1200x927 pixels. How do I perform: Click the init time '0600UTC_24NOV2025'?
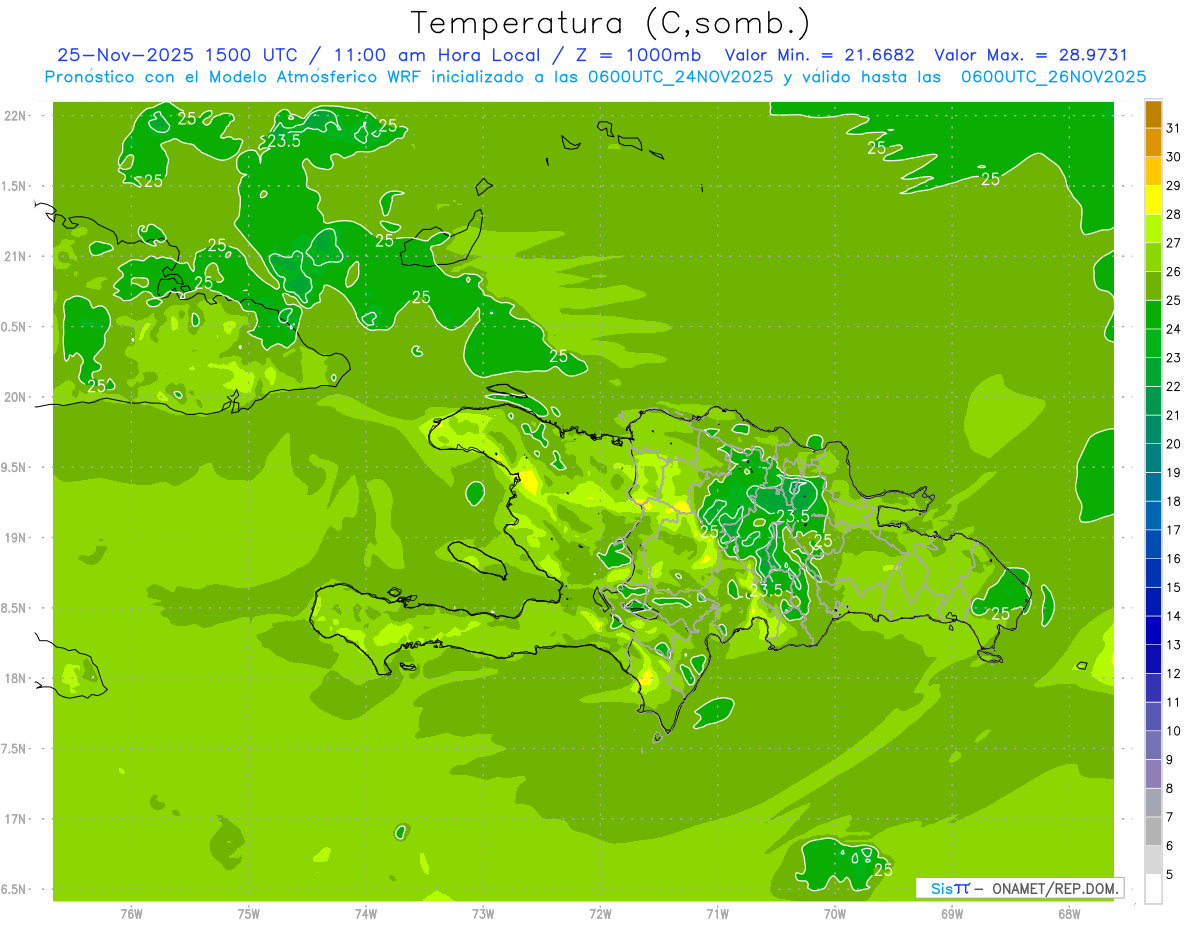pos(678,77)
